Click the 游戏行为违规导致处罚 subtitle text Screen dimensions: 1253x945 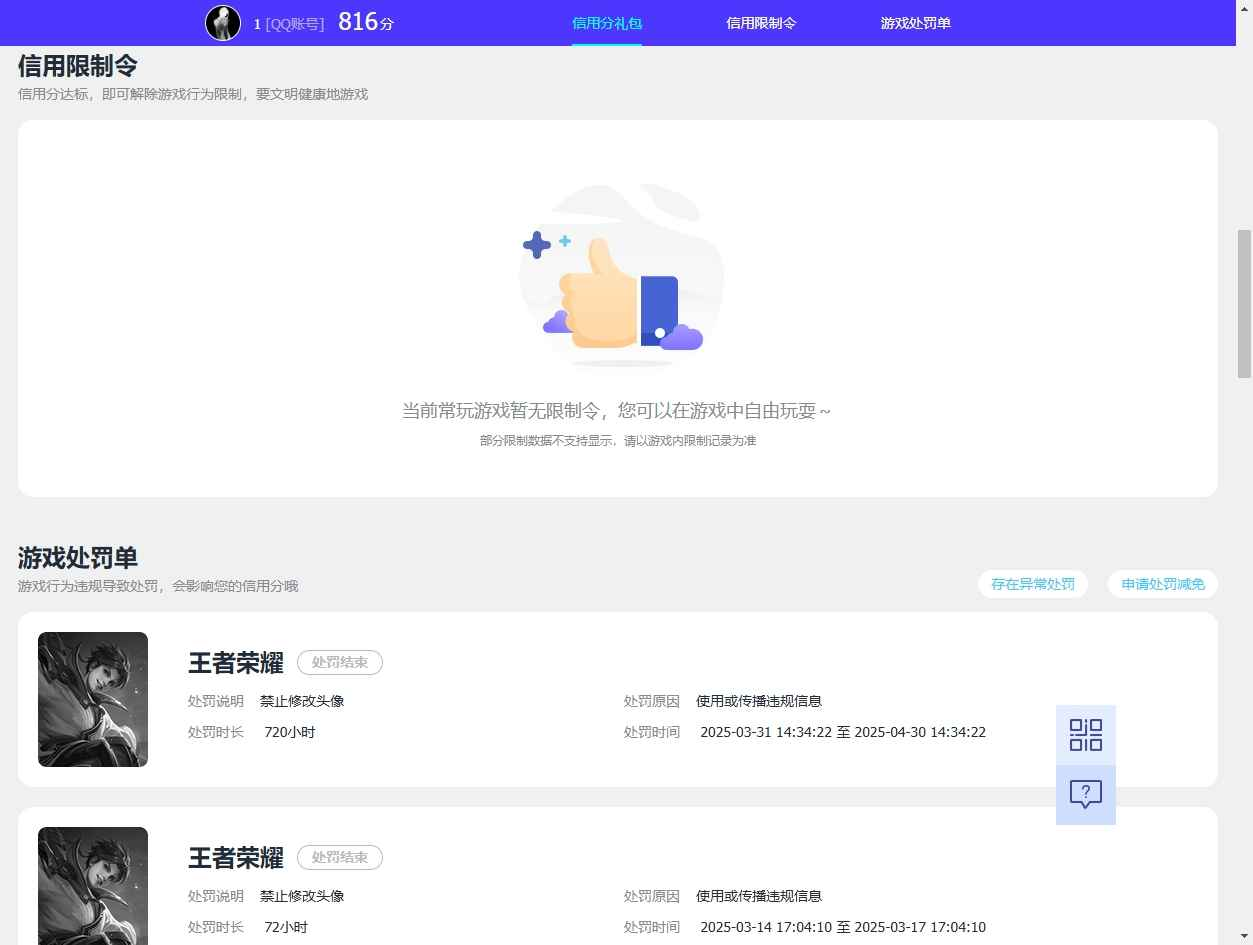pos(158,586)
